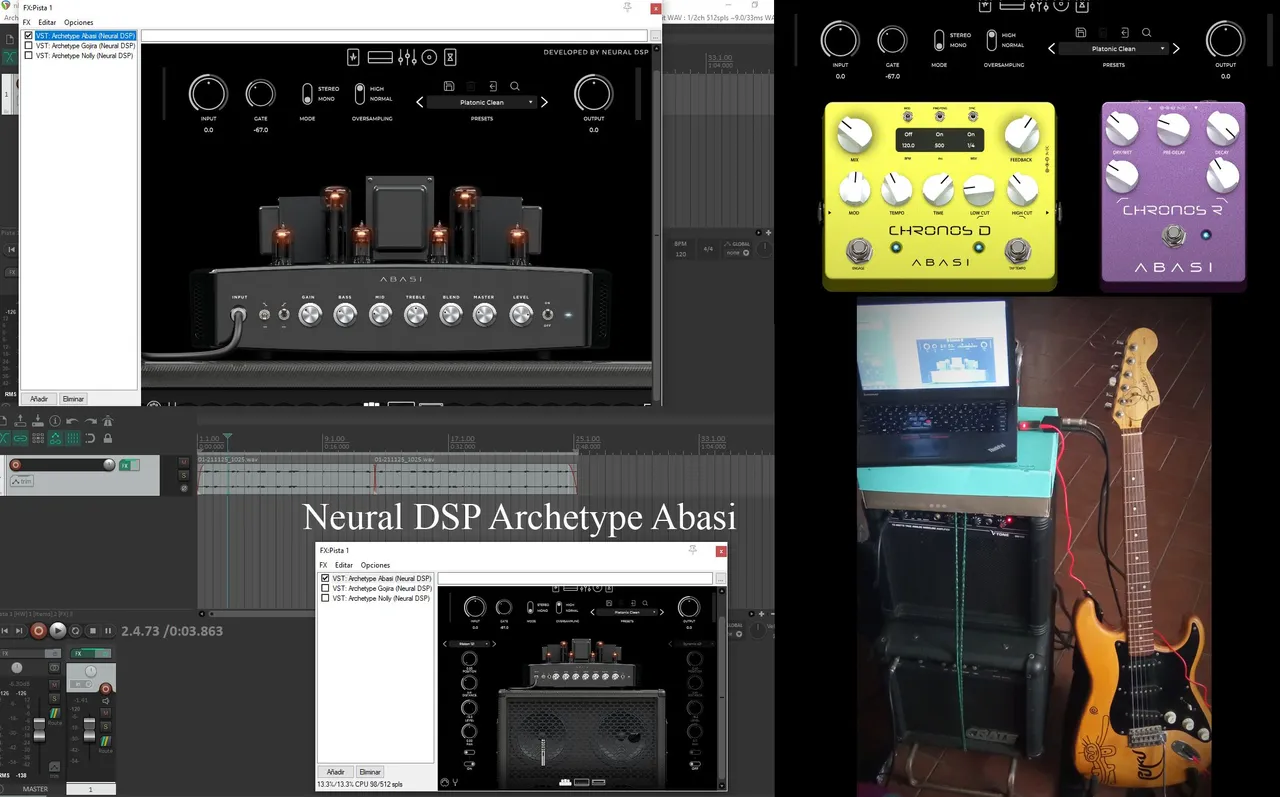Image resolution: width=1280 pixels, height=797 pixels.
Task: Open FX menu in small FX window
Action: click(323, 565)
